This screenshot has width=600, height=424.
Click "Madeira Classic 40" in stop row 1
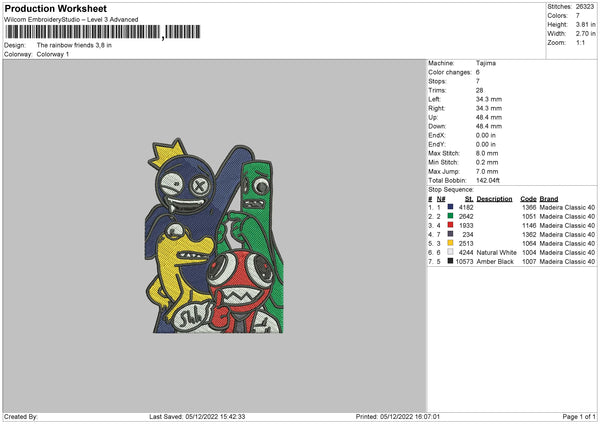coord(567,207)
